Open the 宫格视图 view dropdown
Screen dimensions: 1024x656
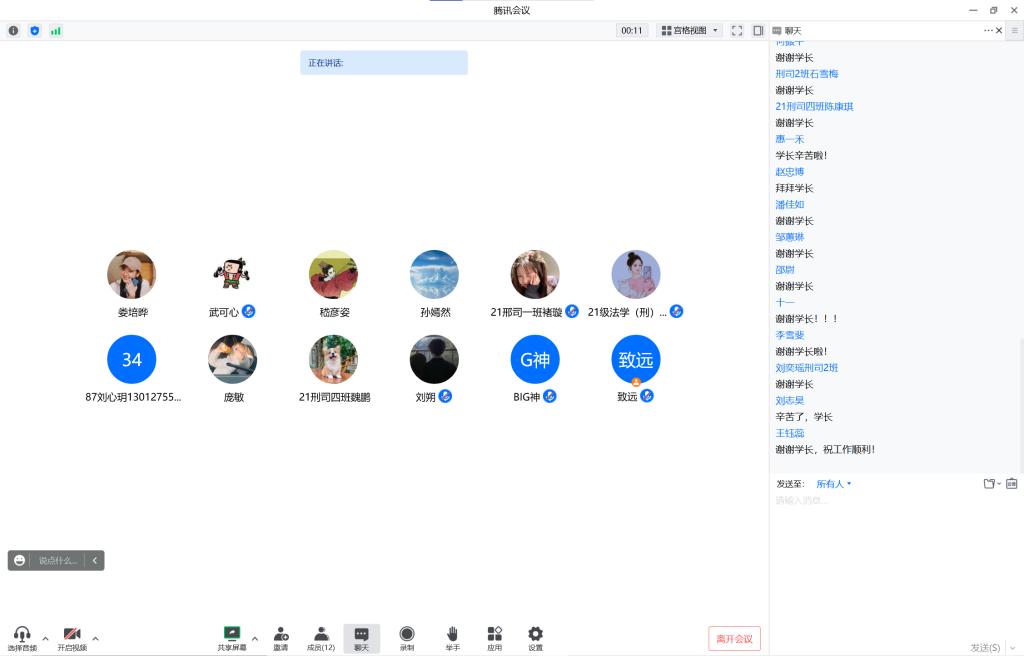pyautogui.click(x=690, y=31)
